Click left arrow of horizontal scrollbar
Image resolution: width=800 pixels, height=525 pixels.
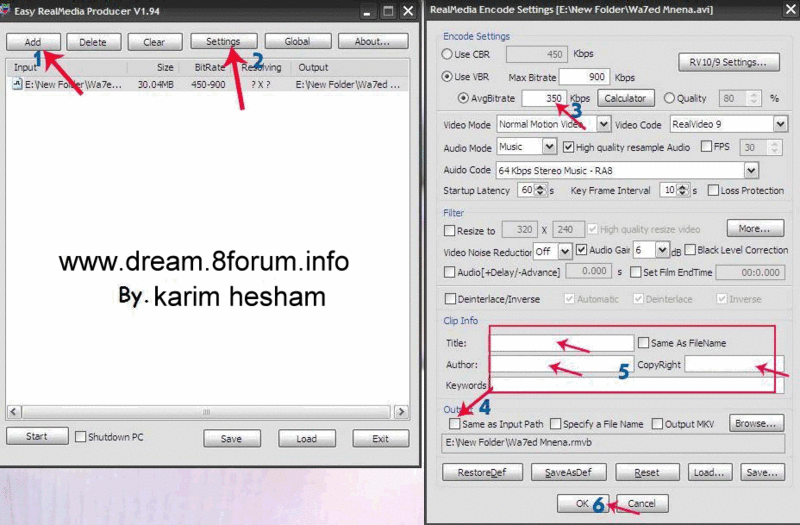[14, 411]
